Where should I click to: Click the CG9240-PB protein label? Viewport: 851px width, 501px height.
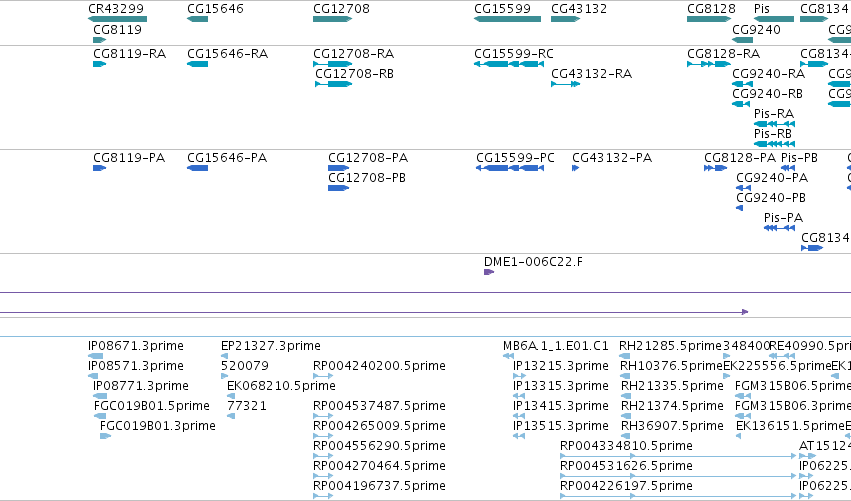[771, 198]
